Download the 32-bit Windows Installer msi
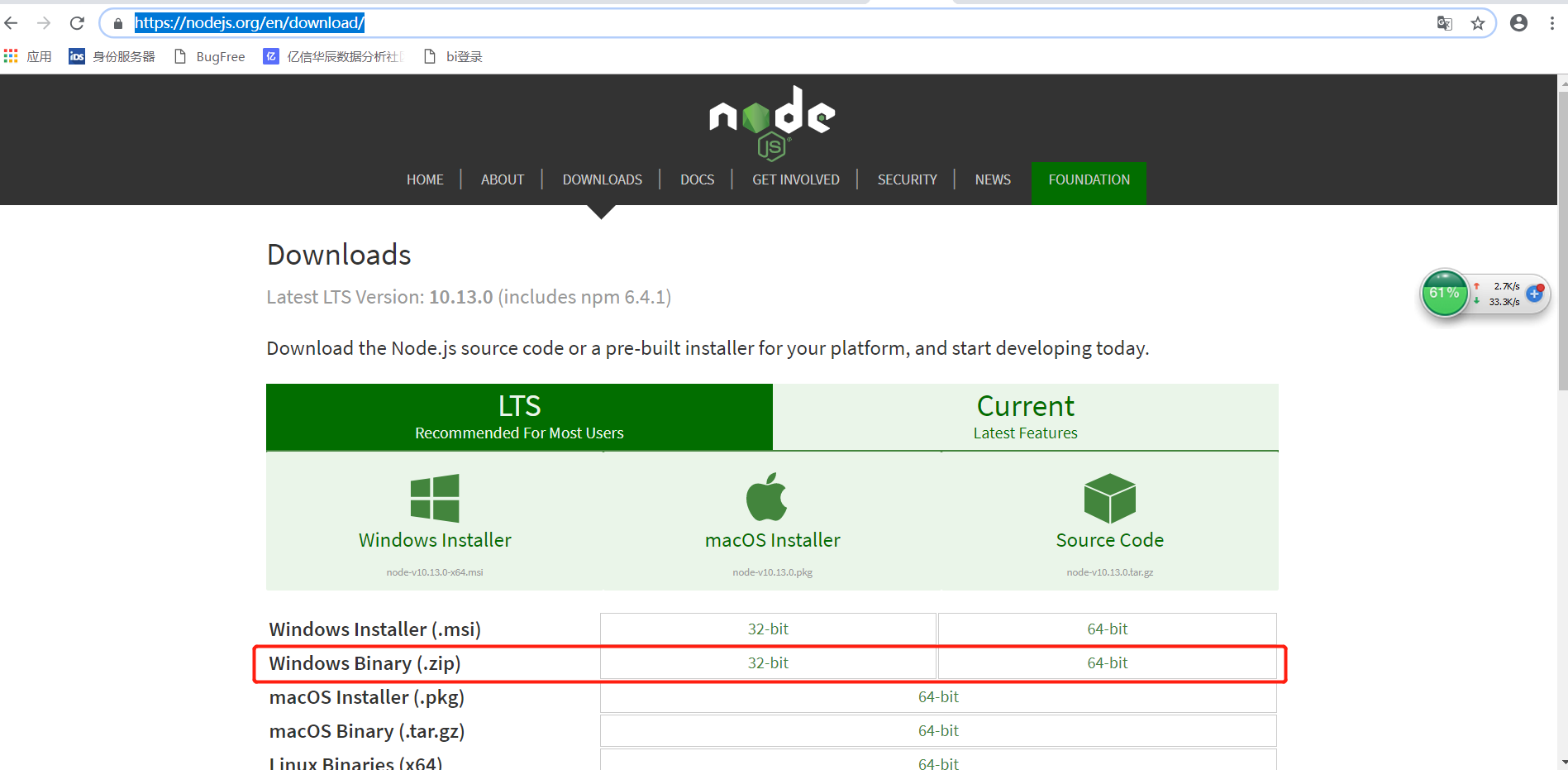1568x770 pixels. click(767, 629)
